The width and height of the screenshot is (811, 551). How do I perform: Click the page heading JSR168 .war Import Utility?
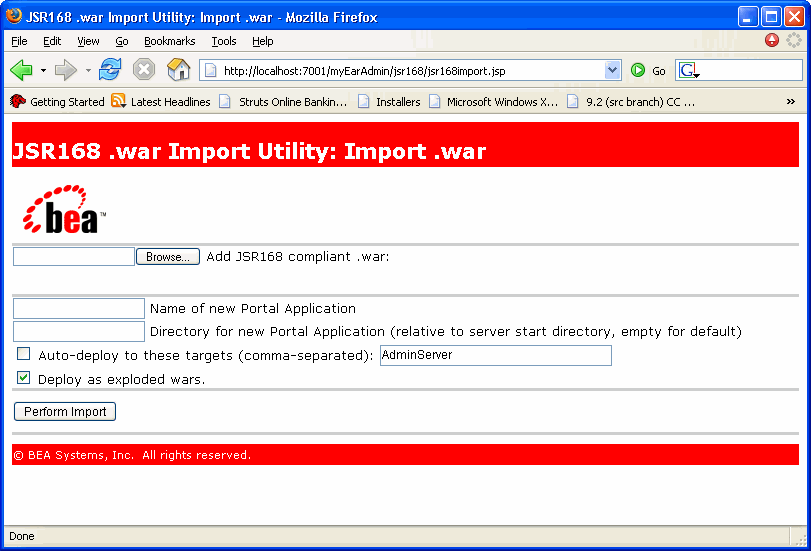[x=249, y=151]
